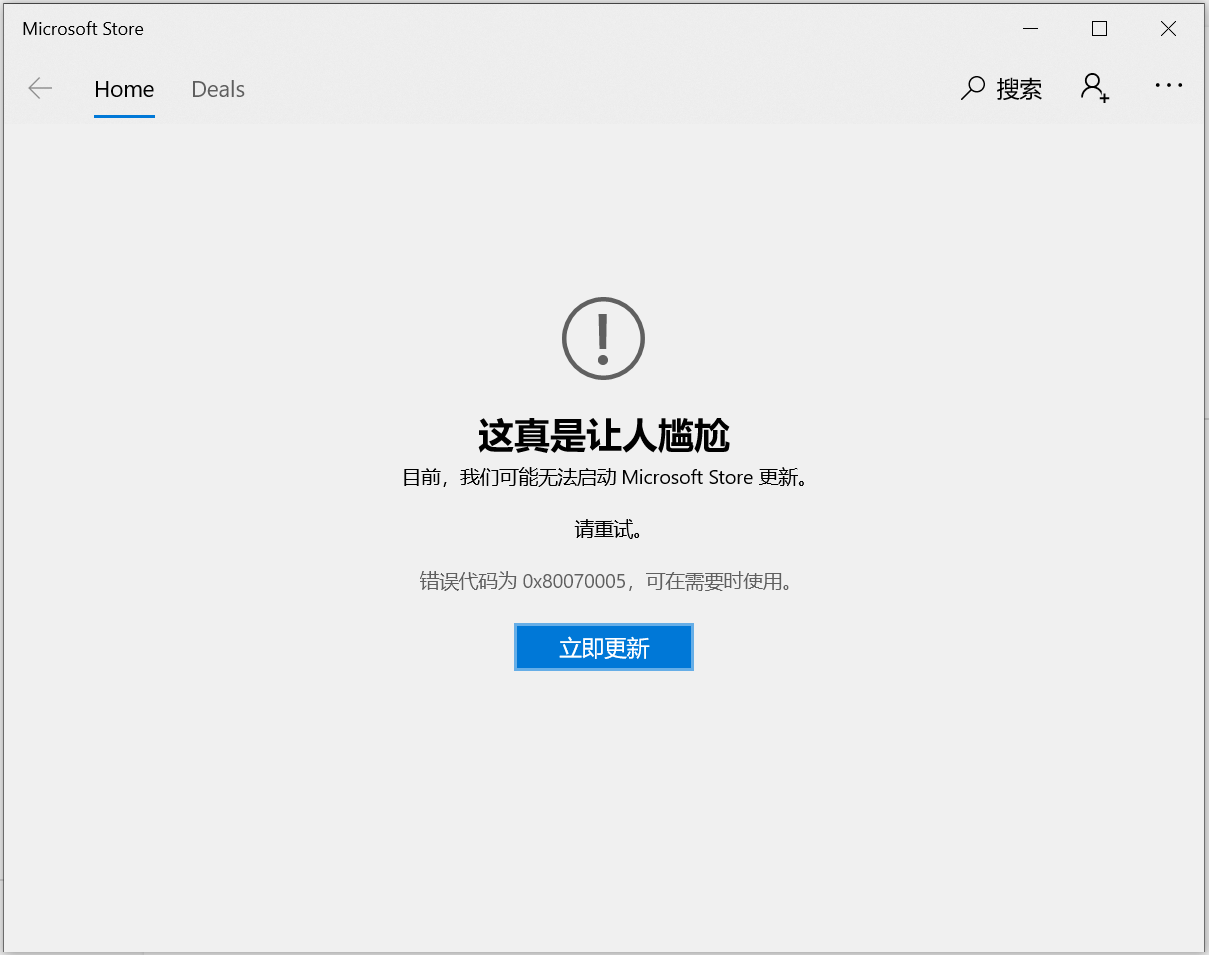Maximize the Microsoft Store window
Image resolution: width=1209 pixels, height=955 pixels.
pyautogui.click(x=1099, y=28)
